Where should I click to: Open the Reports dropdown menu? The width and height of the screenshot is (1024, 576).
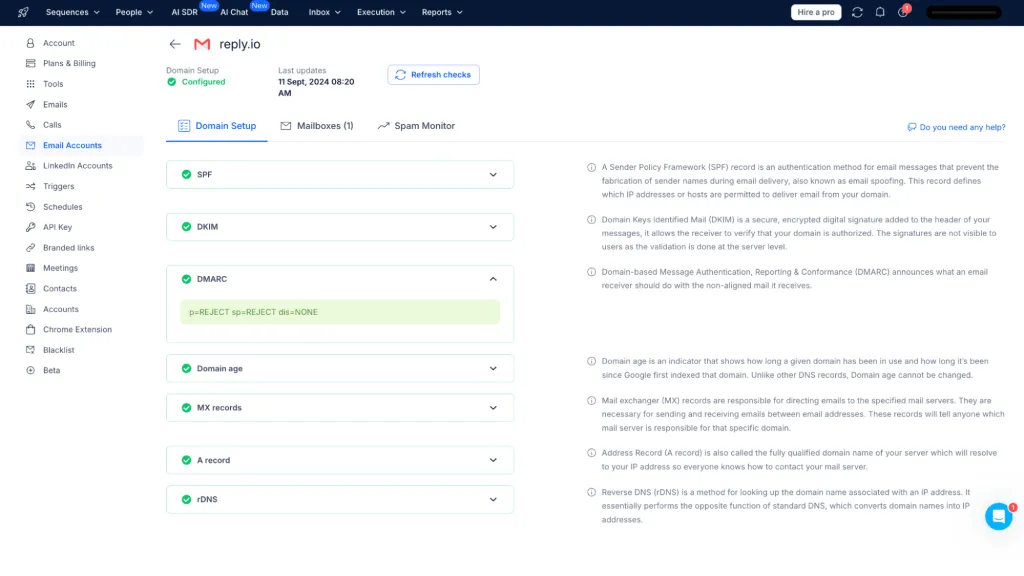[442, 12]
